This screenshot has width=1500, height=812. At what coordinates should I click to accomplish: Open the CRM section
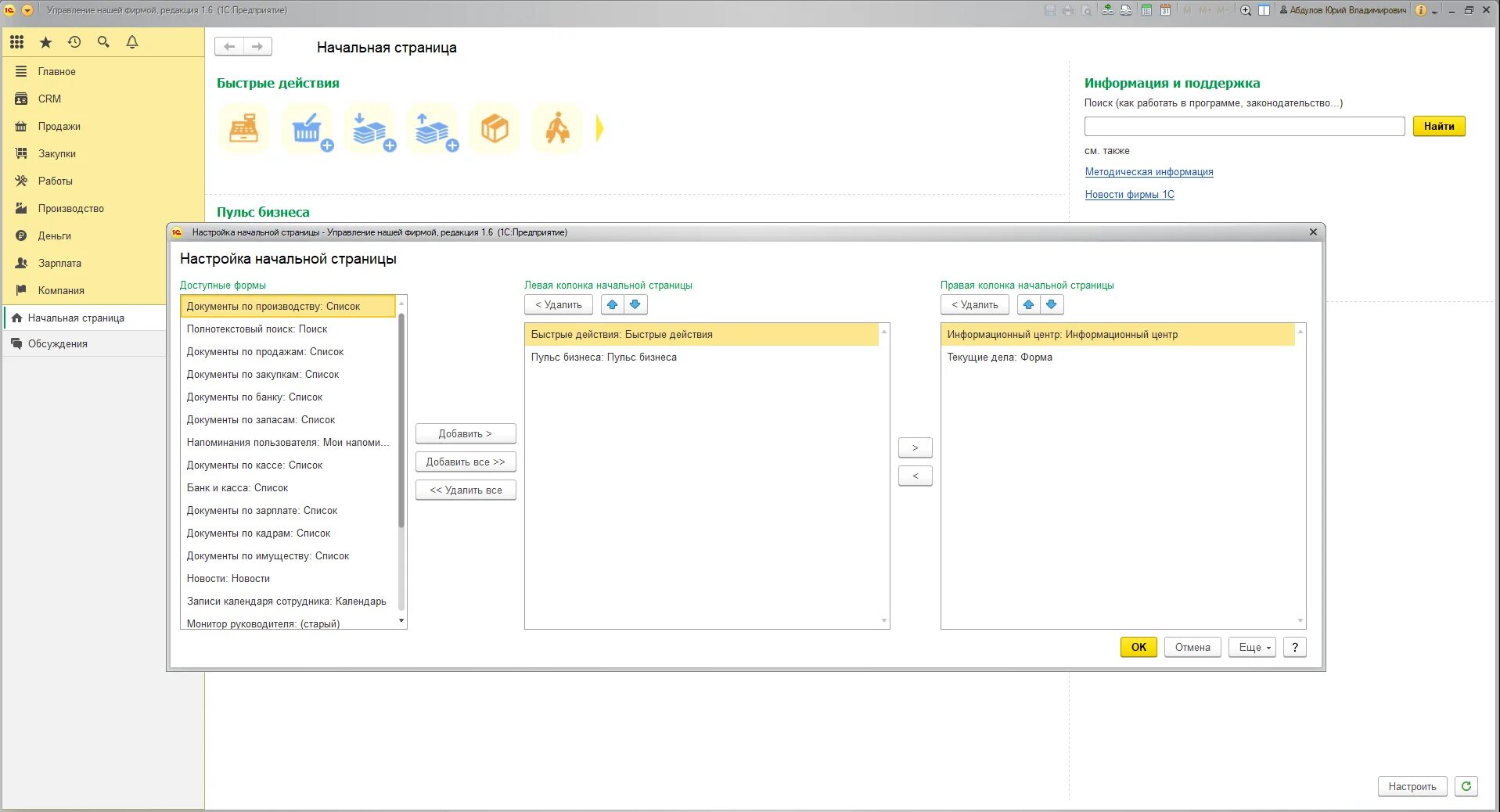click(103, 99)
